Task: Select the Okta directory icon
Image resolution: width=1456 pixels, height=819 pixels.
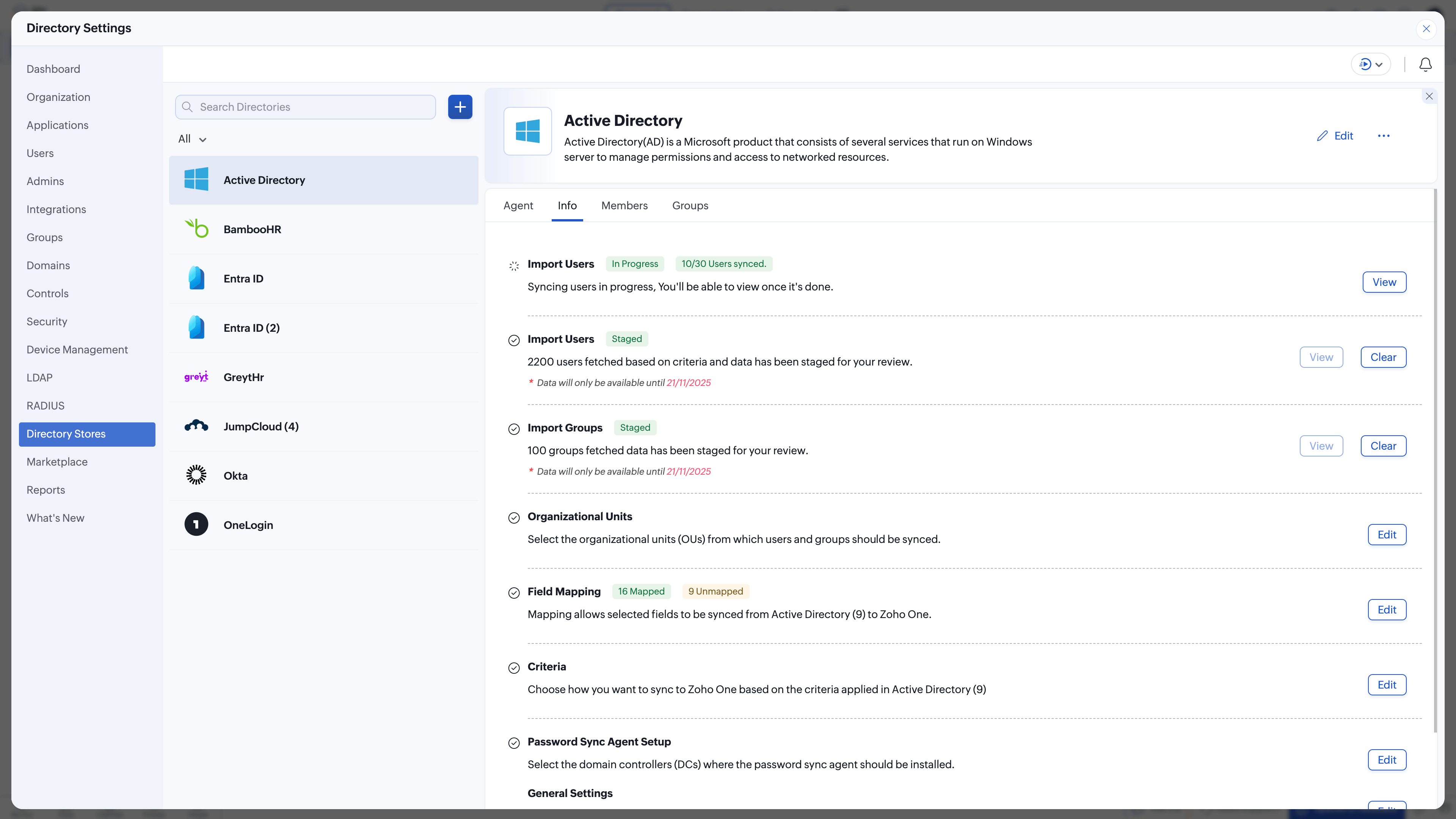Action: 196,475
